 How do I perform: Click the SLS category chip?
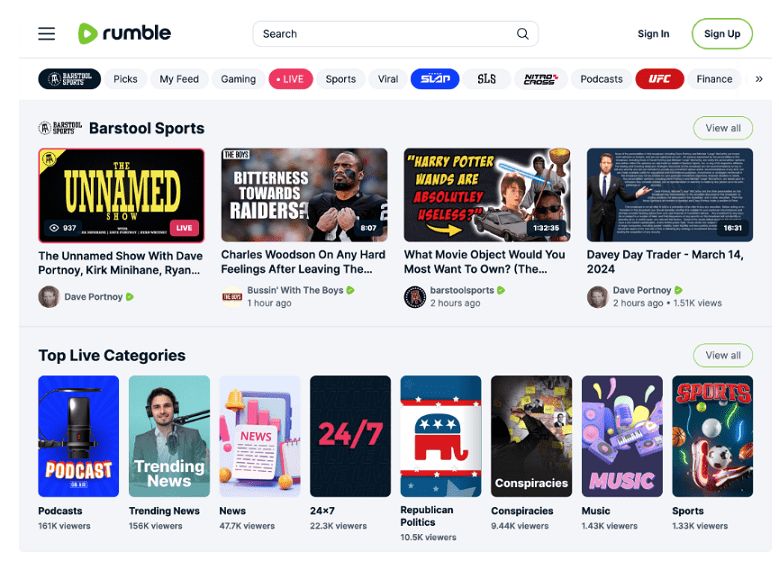point(486,79)
